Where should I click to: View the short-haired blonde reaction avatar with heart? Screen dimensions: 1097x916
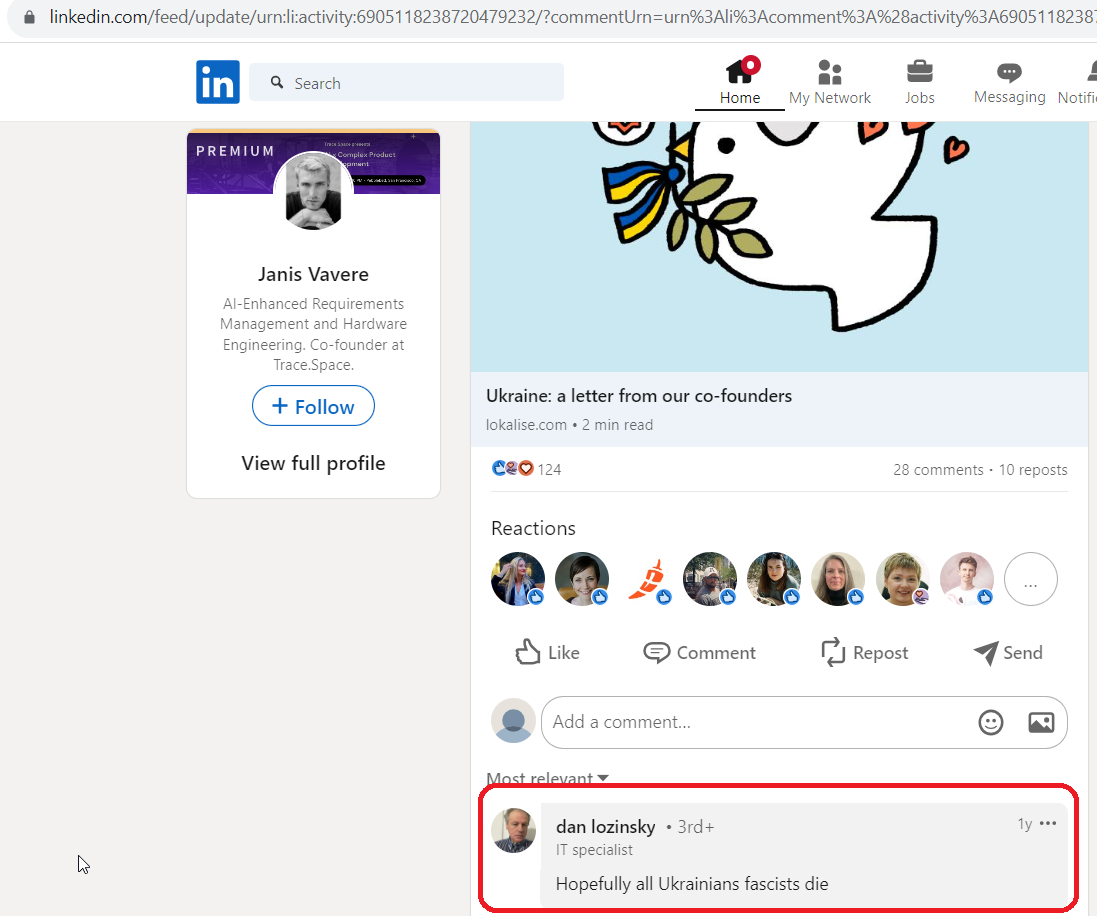pos(903,579)
